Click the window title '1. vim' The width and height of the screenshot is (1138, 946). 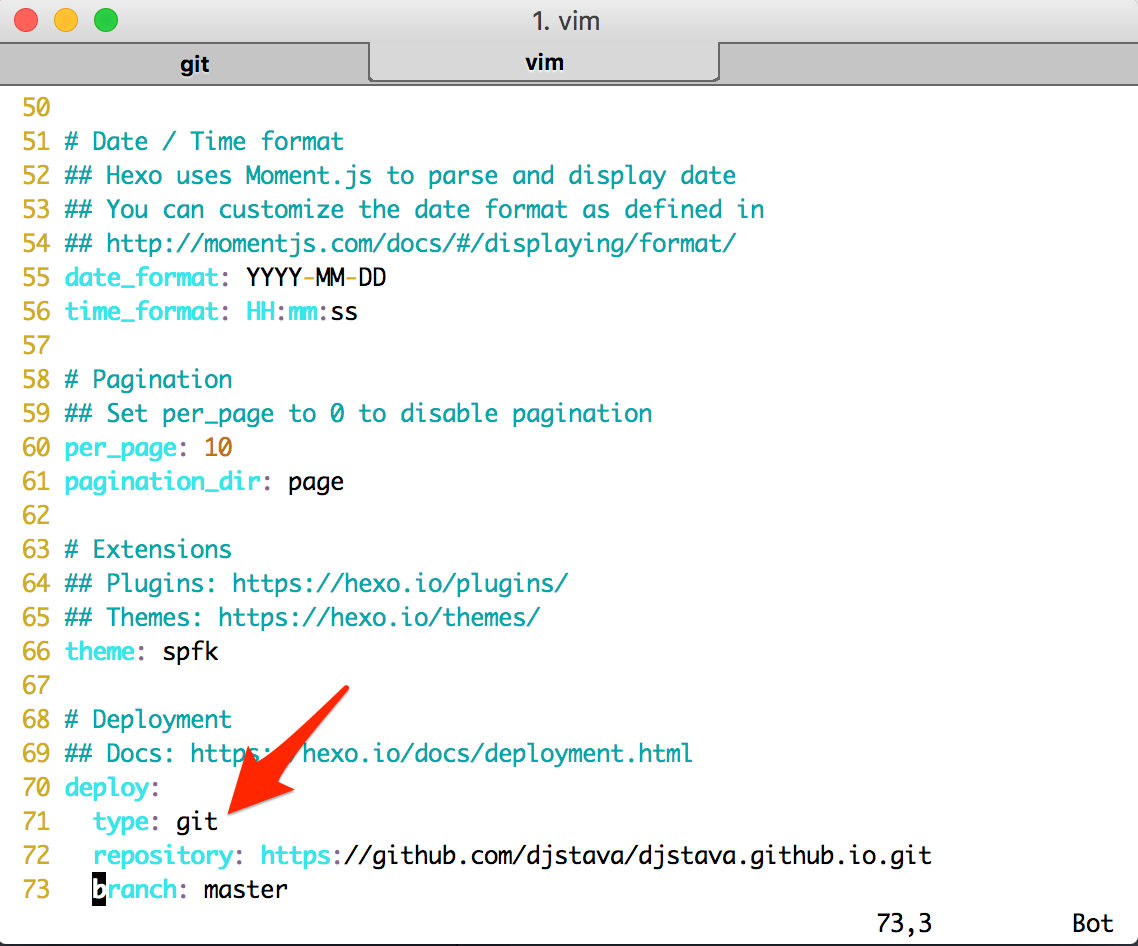pos(566,21)
